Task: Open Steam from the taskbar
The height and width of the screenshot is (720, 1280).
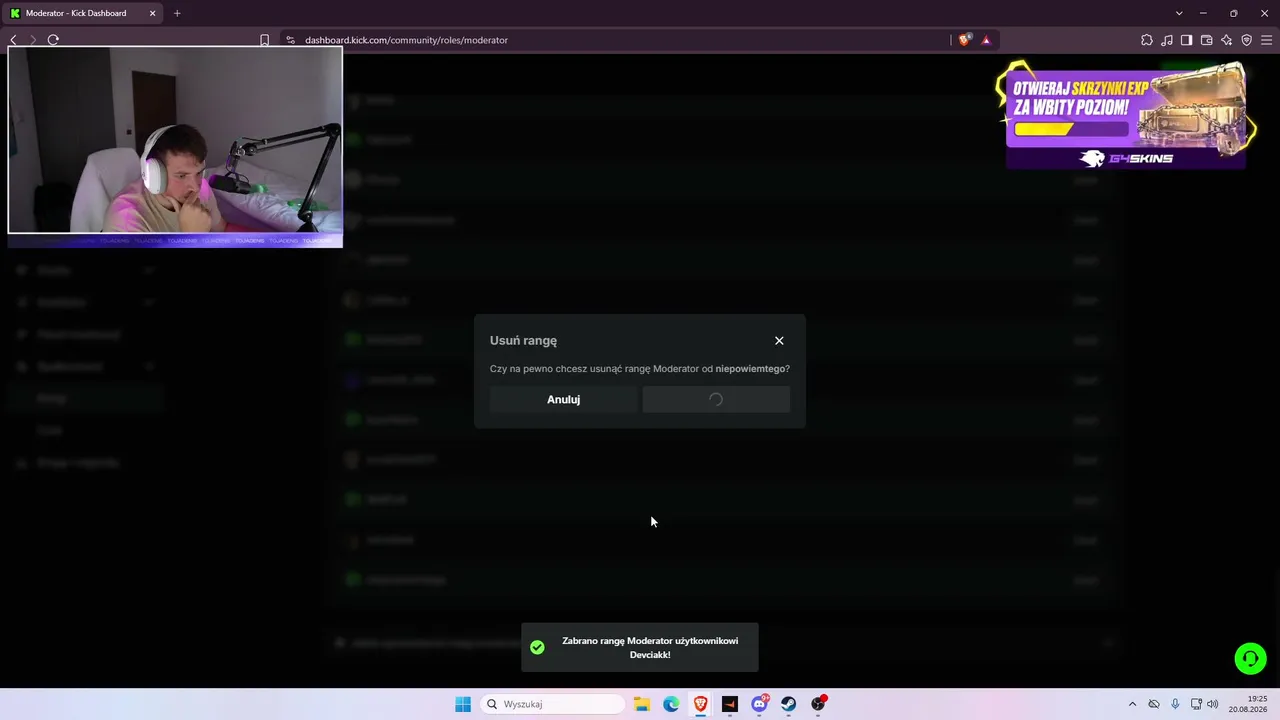Action: [x=789, y=704]
